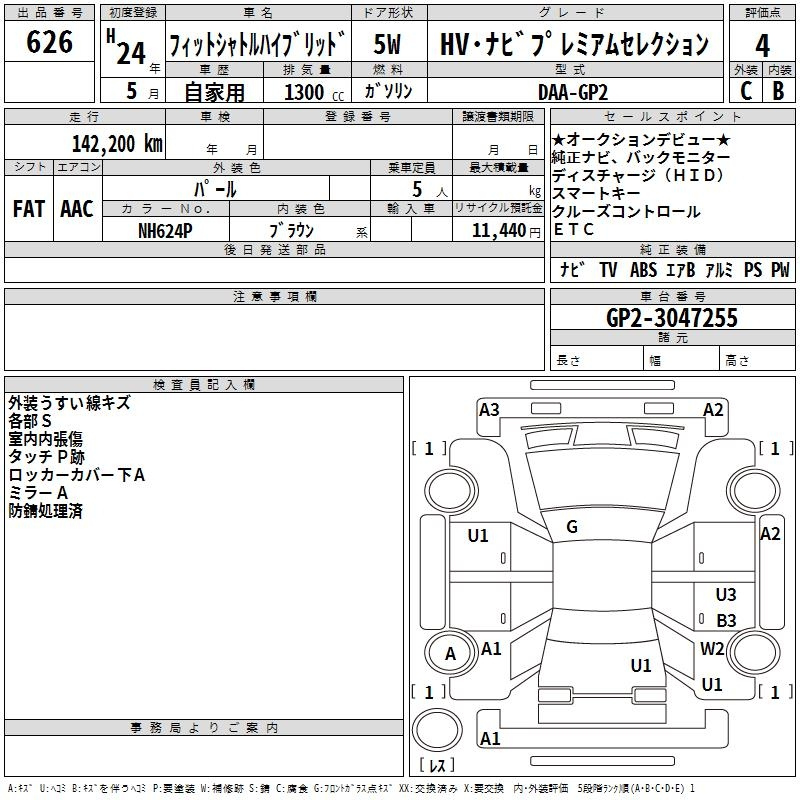Click the wheel circle marked A

click(x=451, y=653)
